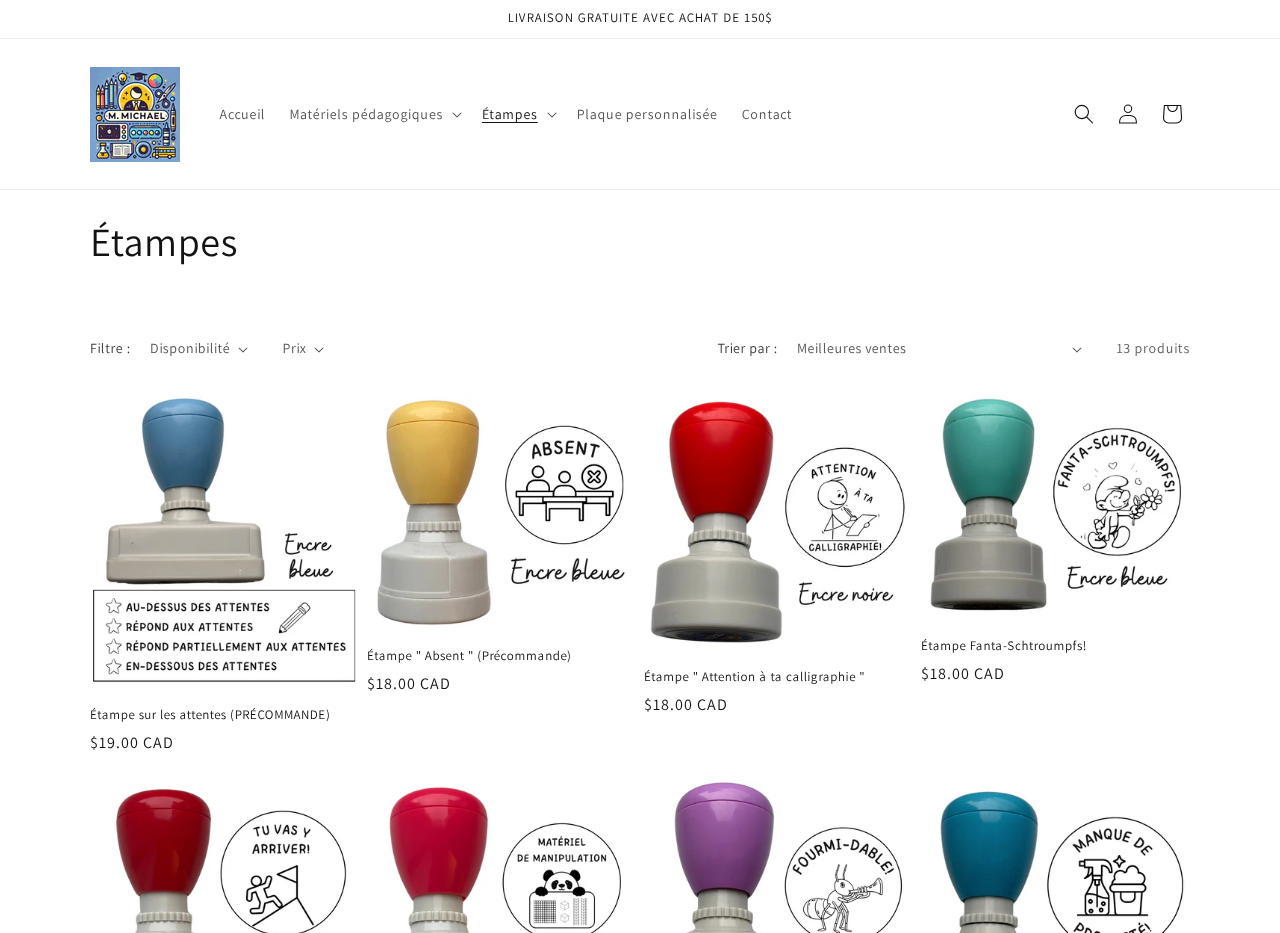The height and width of the screenshot is (933, 1280).
Task: Open Étampe Attention à ta calligraphie link
Action: pyautogui.click(x=754, y=677)
